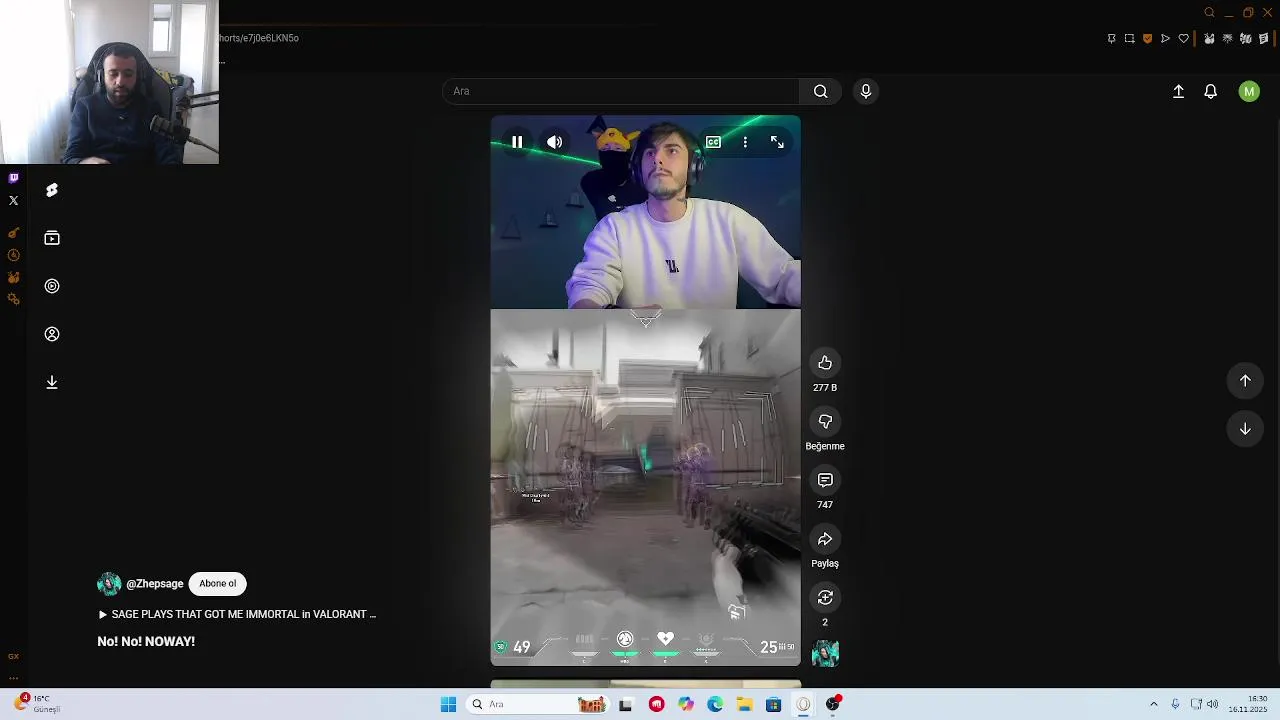
Task: Dislike the Short via Beğenme button
Action: tap(825, 422)
